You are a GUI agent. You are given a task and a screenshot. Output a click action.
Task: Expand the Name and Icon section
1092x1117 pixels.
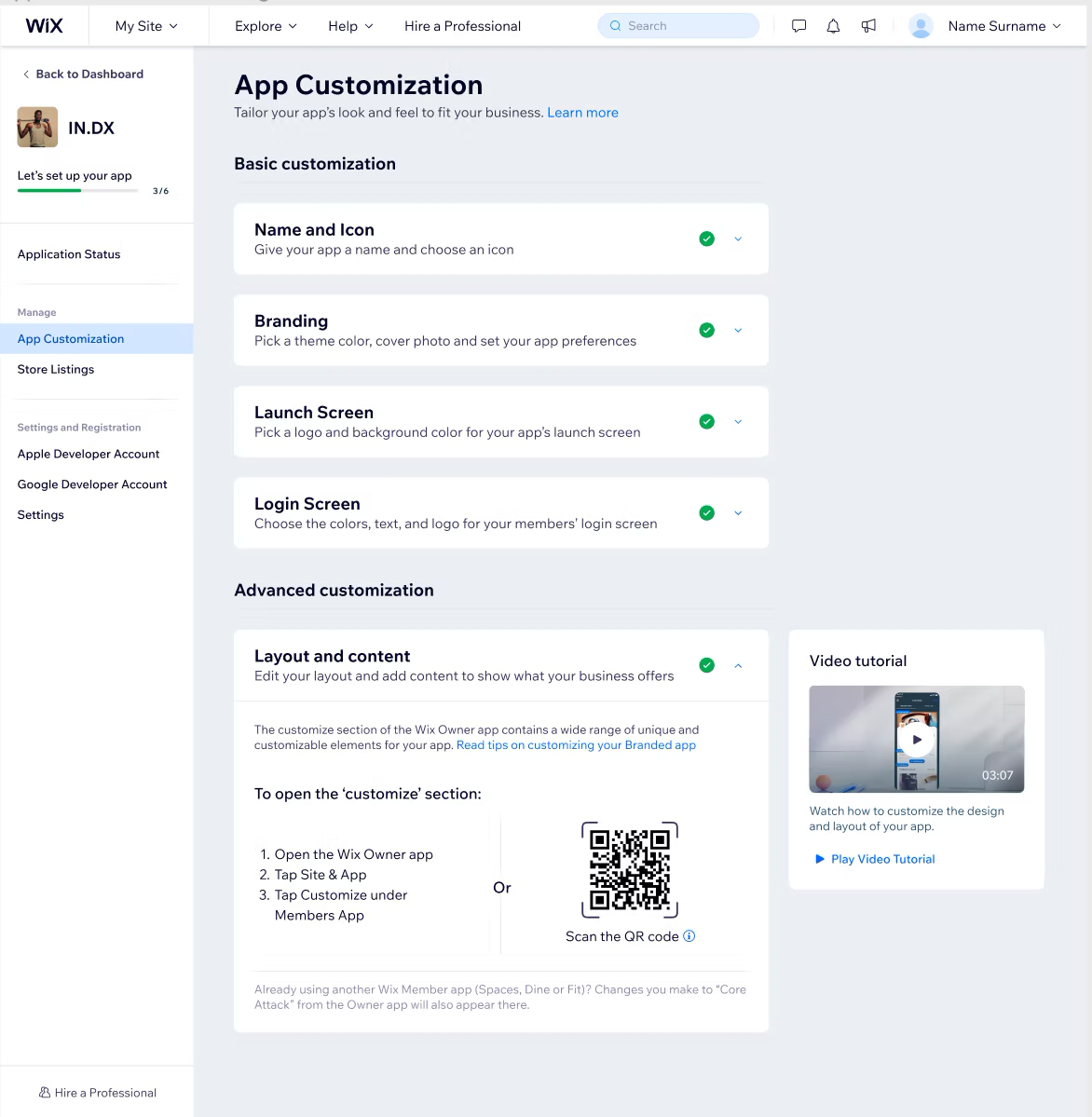(738, 238)
